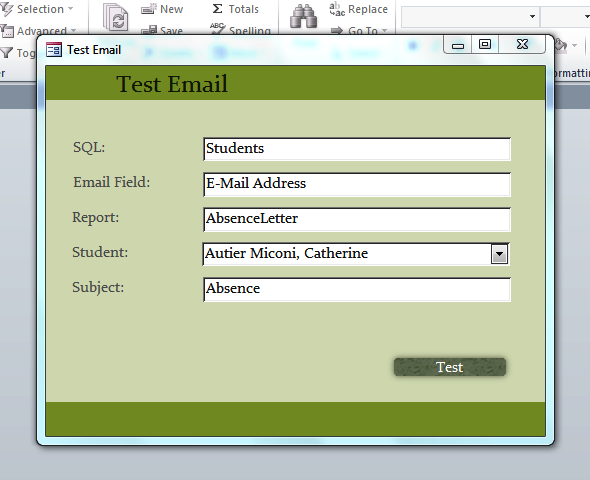Click the New record button

pos(162,9)
